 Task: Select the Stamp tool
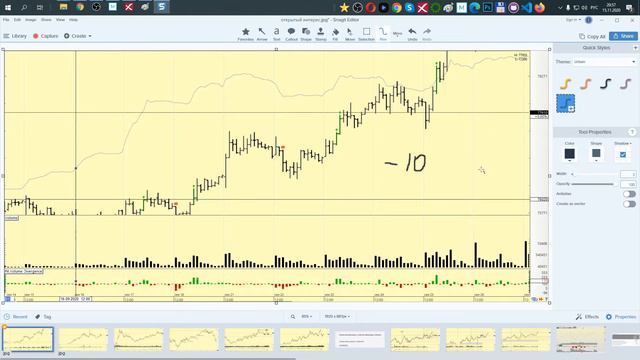point(320,34)
